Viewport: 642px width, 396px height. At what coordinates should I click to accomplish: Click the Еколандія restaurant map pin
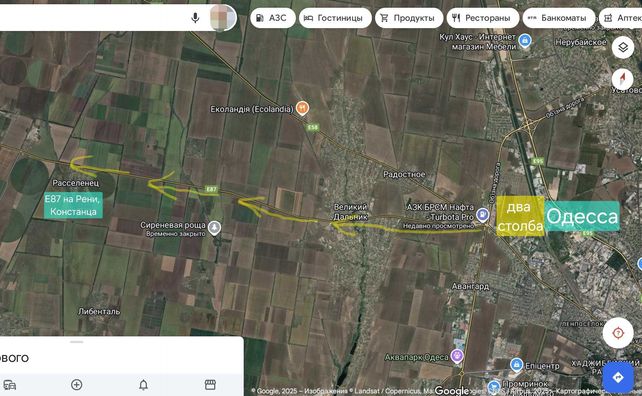click(302, 109)
